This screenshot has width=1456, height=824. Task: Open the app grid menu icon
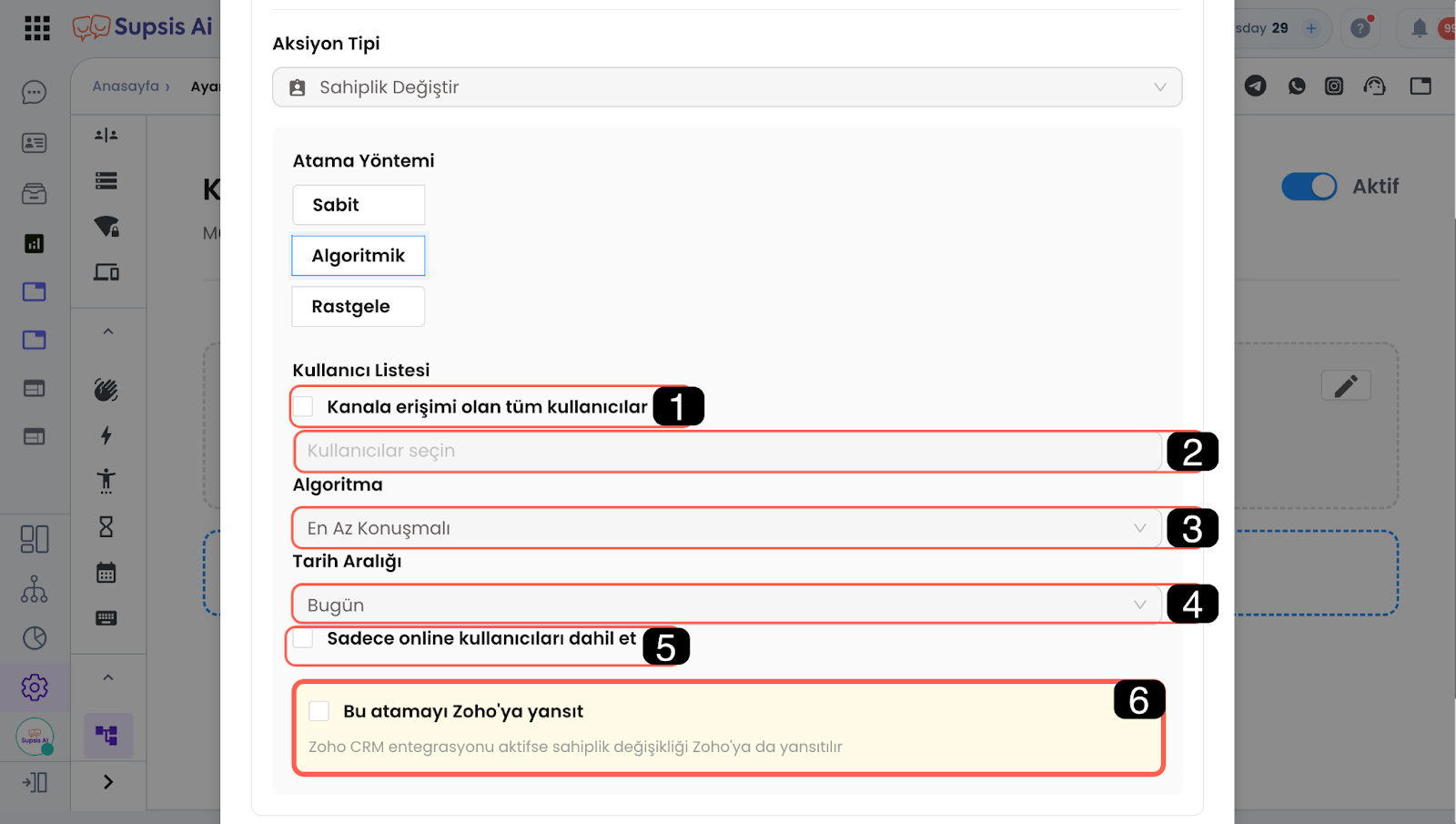36,28
